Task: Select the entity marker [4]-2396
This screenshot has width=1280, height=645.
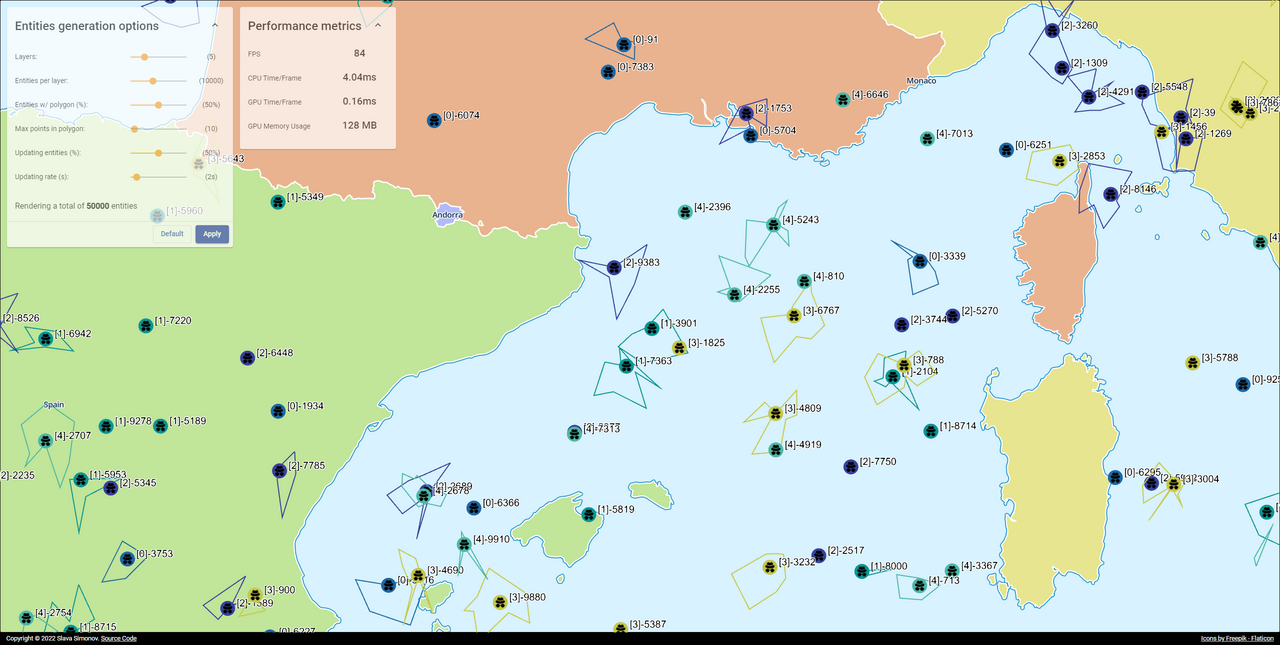Action: coord(685,212)
